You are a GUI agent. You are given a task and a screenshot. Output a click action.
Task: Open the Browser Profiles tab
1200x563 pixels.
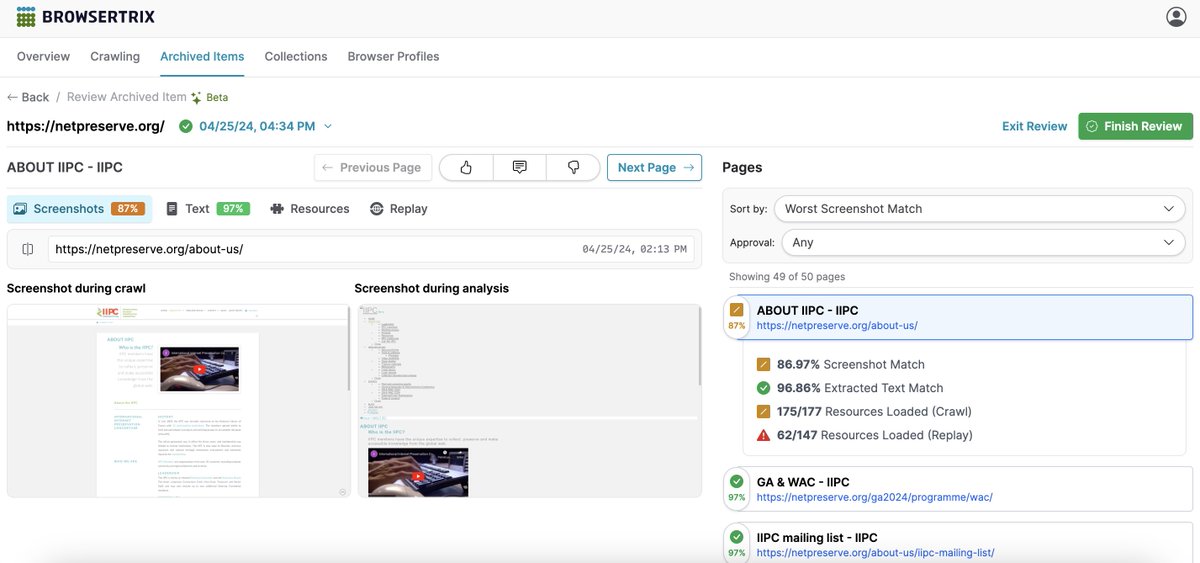[x=393, y=57]
